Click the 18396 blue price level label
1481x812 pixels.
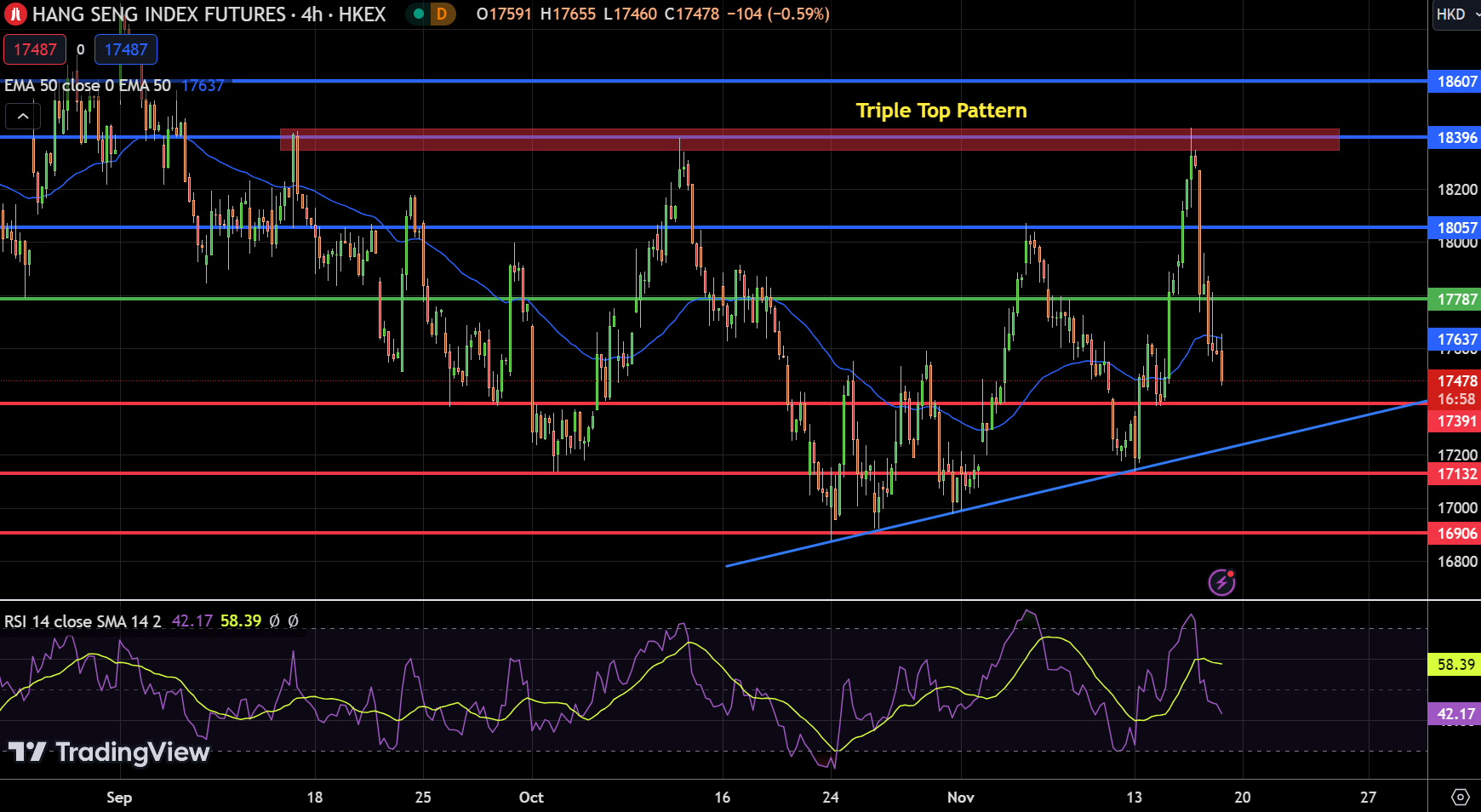(1455, 137)
